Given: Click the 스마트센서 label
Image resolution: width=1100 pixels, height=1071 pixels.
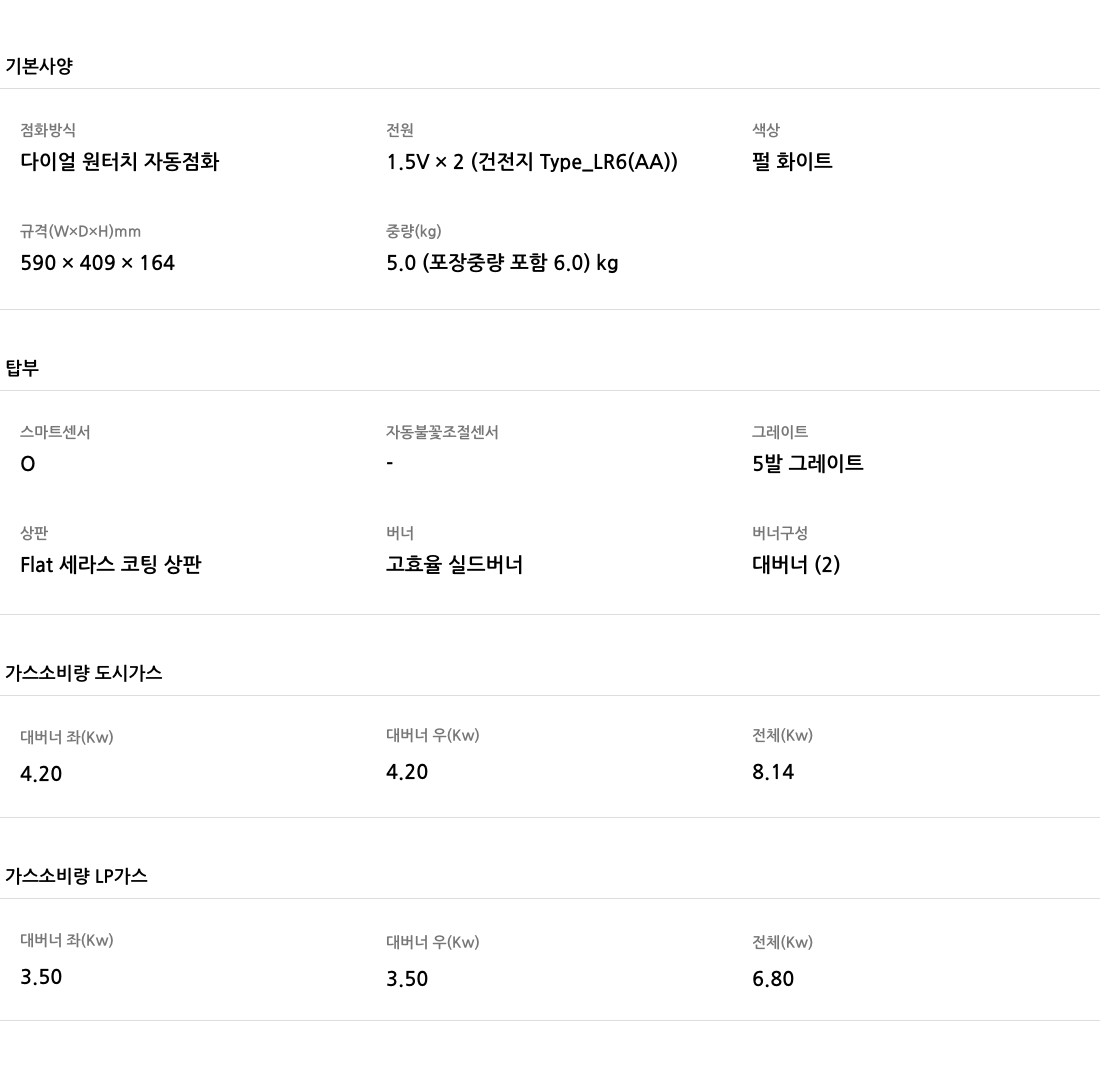Looking at the screenshot, I should coord(55,432).
